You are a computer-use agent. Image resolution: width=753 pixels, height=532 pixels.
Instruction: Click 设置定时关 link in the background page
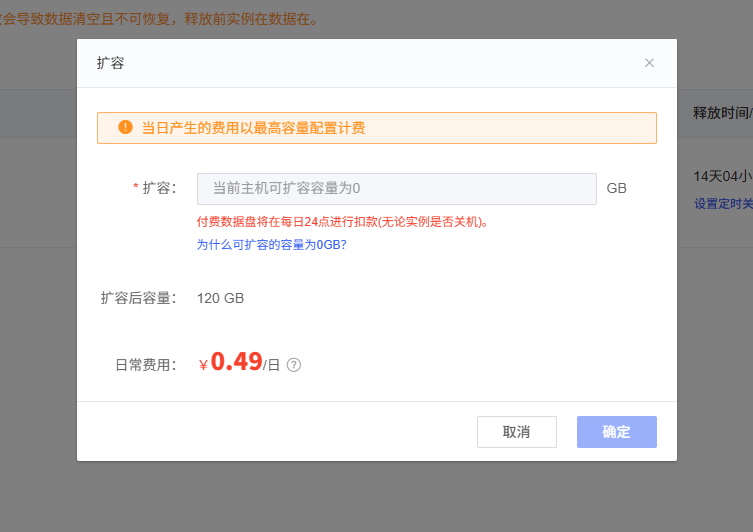(723, 204)
